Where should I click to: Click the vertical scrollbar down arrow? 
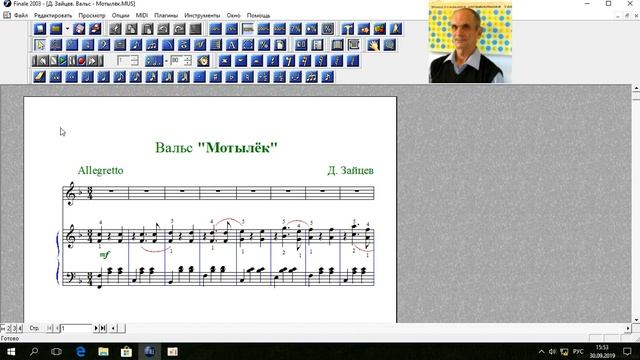point(636,320)
